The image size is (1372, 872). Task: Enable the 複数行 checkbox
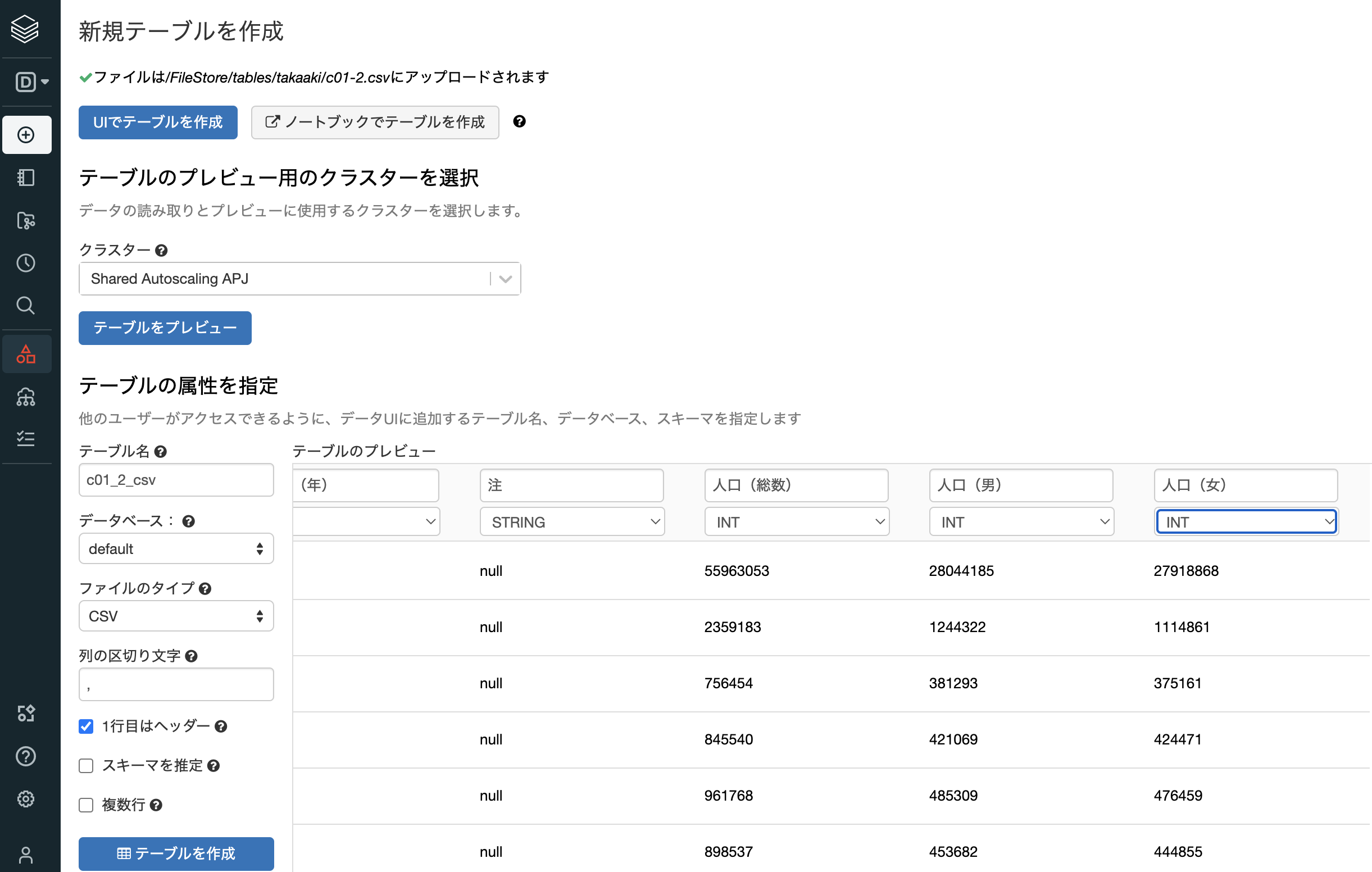pos(86,805)
